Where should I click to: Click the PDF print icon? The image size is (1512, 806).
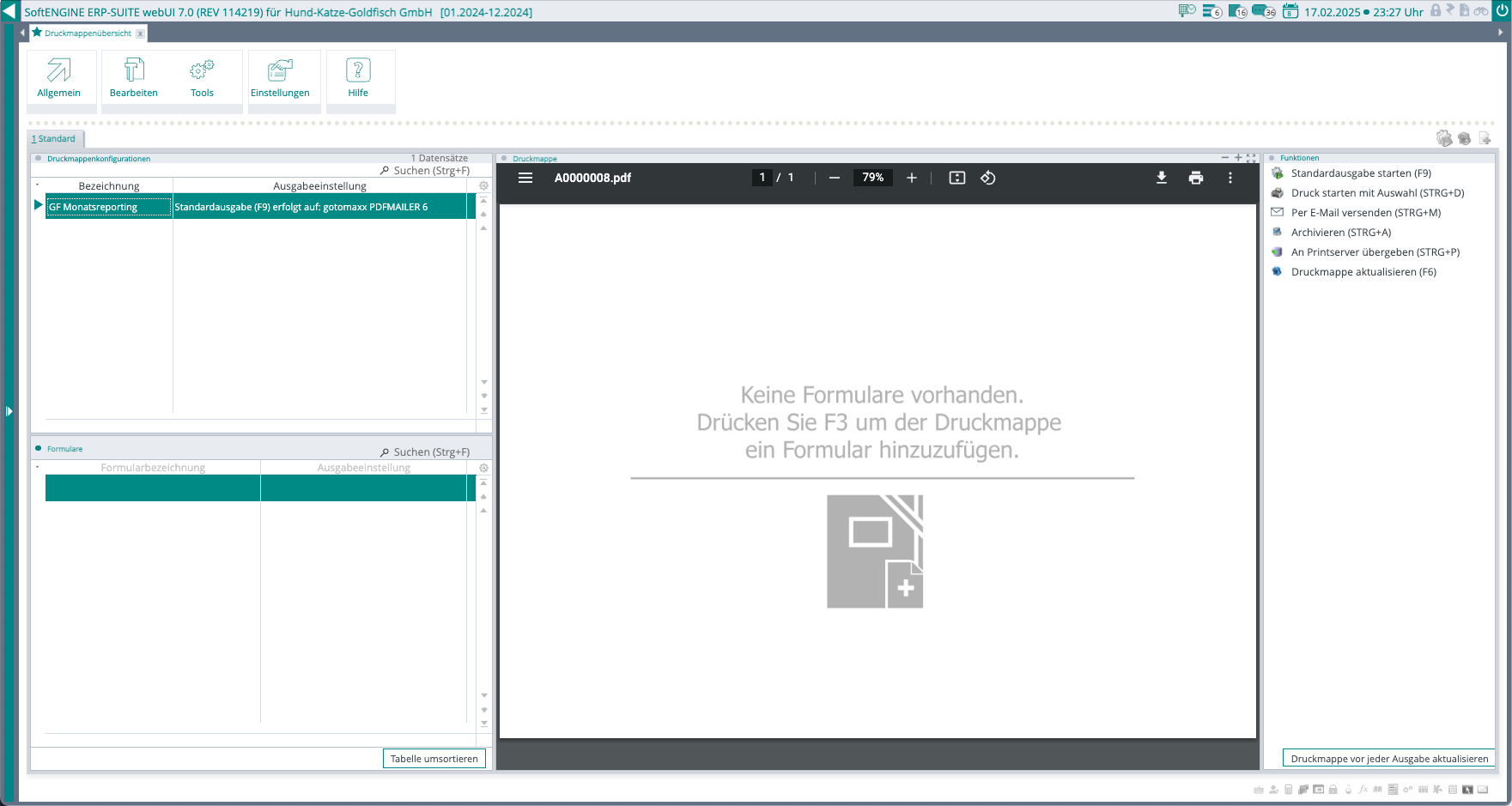1195,178
